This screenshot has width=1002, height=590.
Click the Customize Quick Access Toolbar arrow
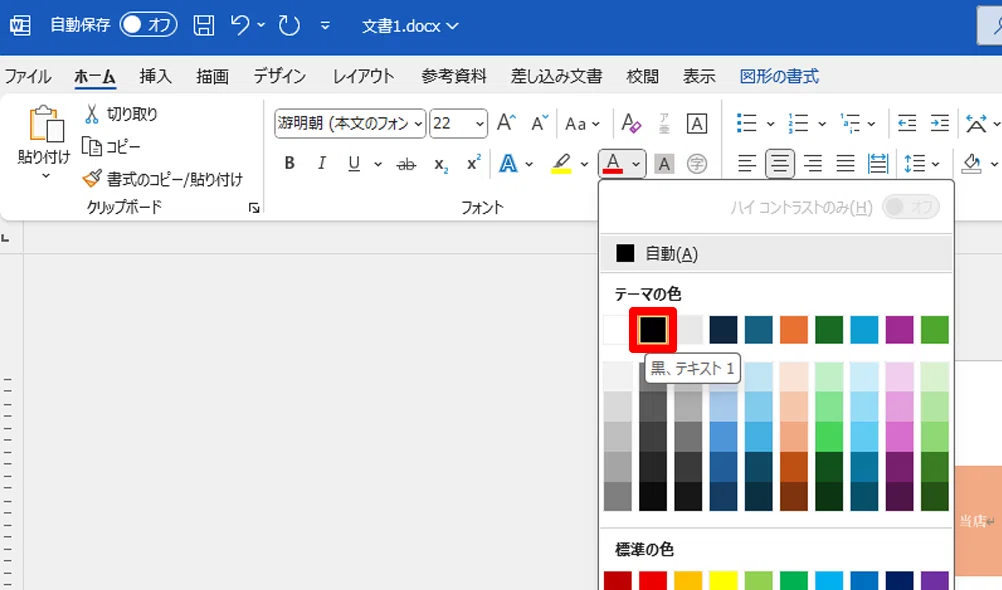[325, 26]
